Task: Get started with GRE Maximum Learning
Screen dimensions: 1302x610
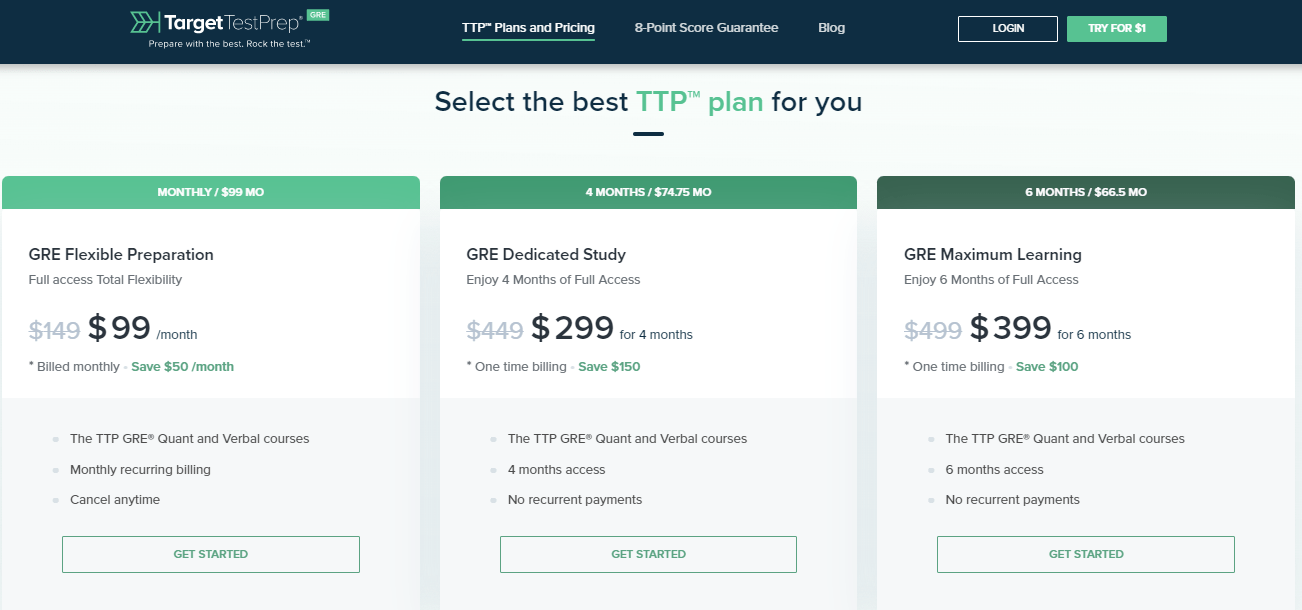Action: 1085,554
